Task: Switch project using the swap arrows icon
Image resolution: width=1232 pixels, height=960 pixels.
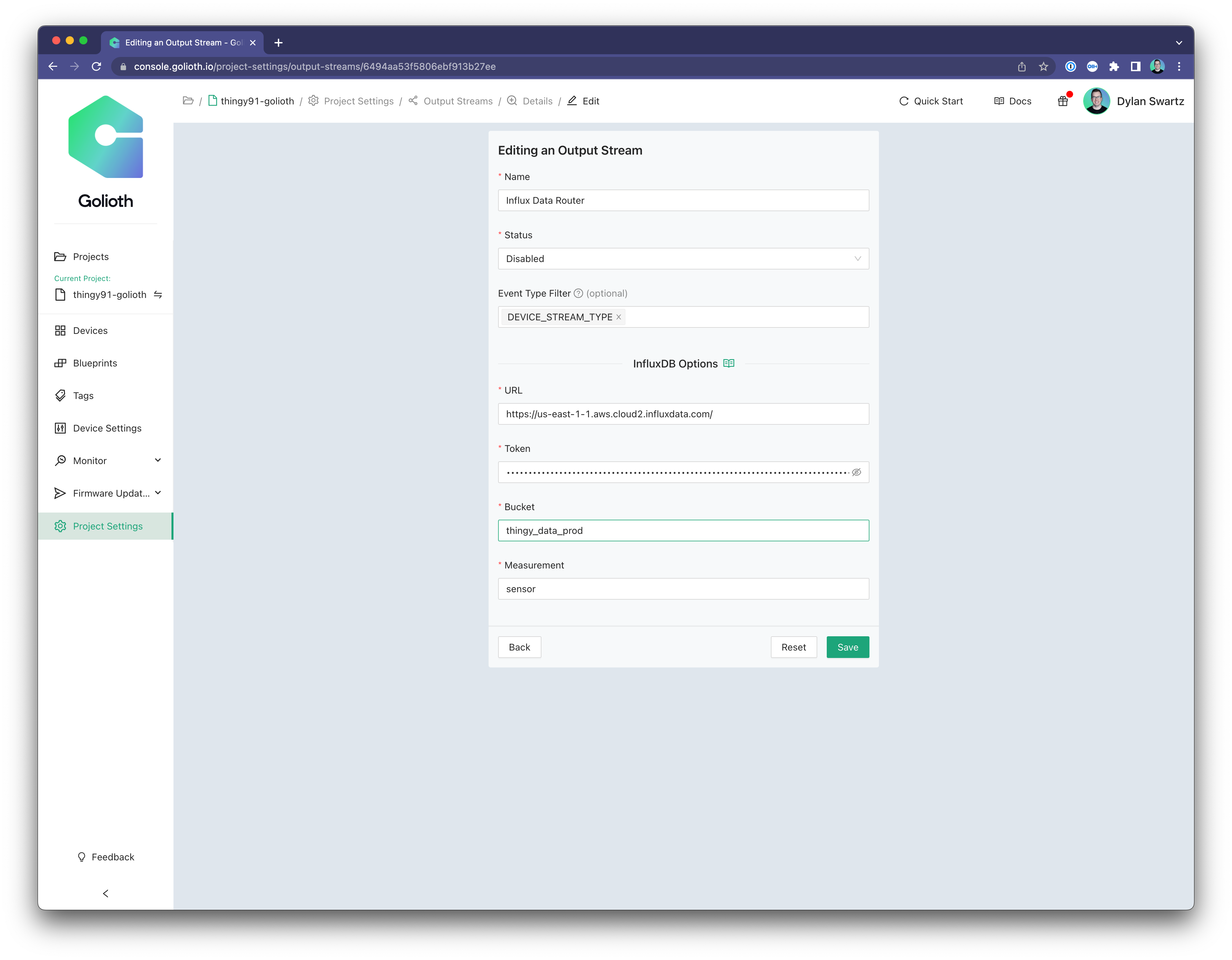Action: coord(158,295)
